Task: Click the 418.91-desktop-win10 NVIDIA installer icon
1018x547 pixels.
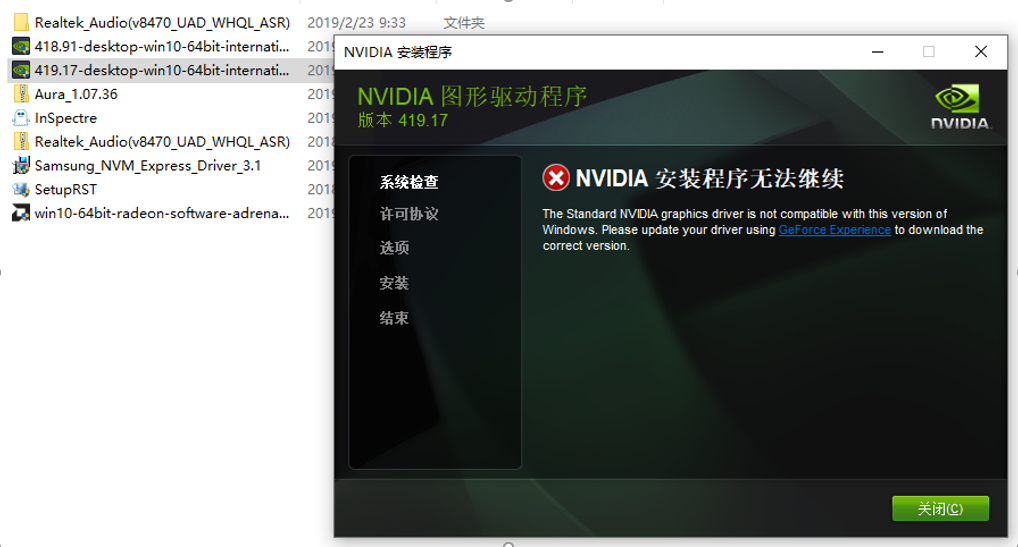Action: tap(21, 46)
